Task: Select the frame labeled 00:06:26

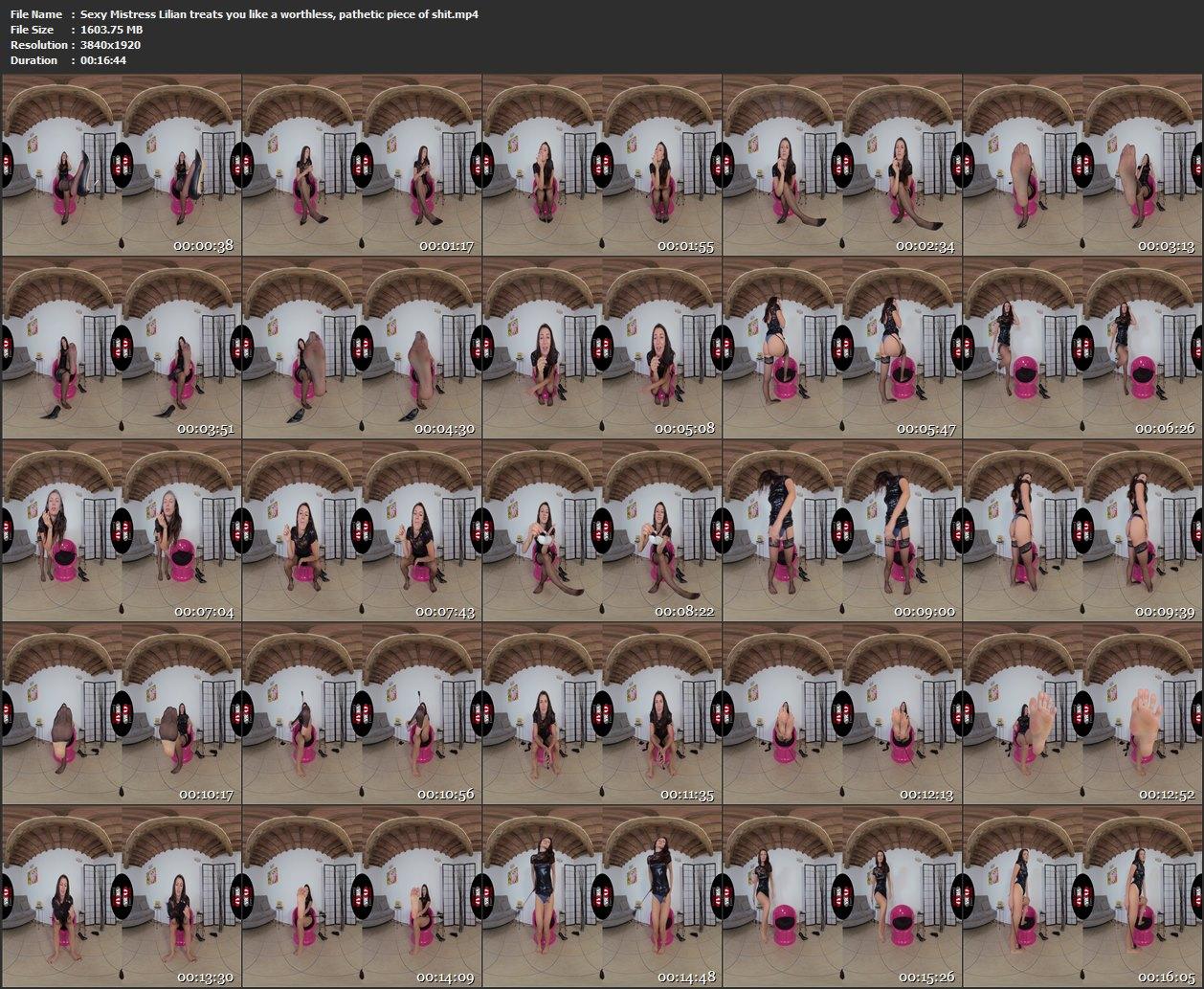Action: pyautogui.click(x=1081, y=349)
